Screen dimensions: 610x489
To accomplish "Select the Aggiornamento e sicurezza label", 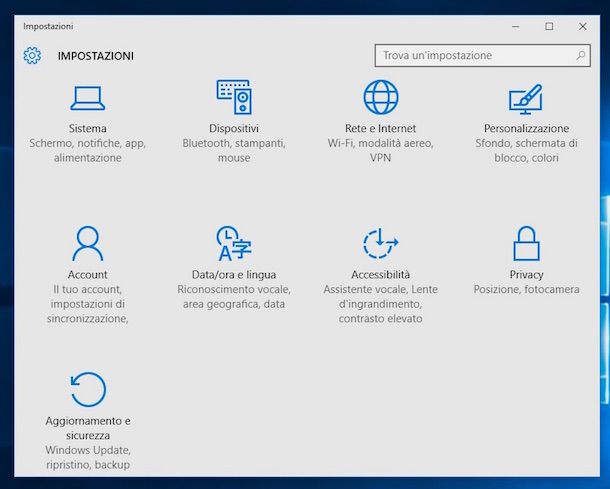I will point(88,428).
